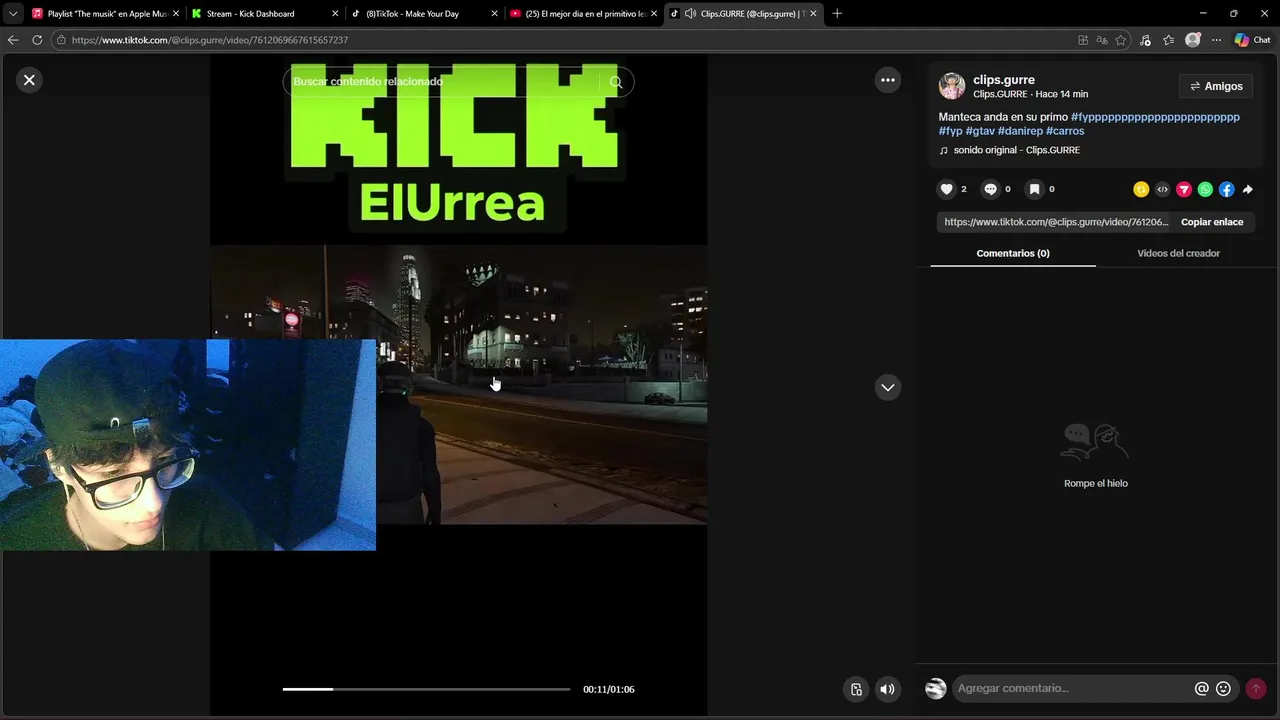Click the Amigos follow status button

(x=1216, y=86)
